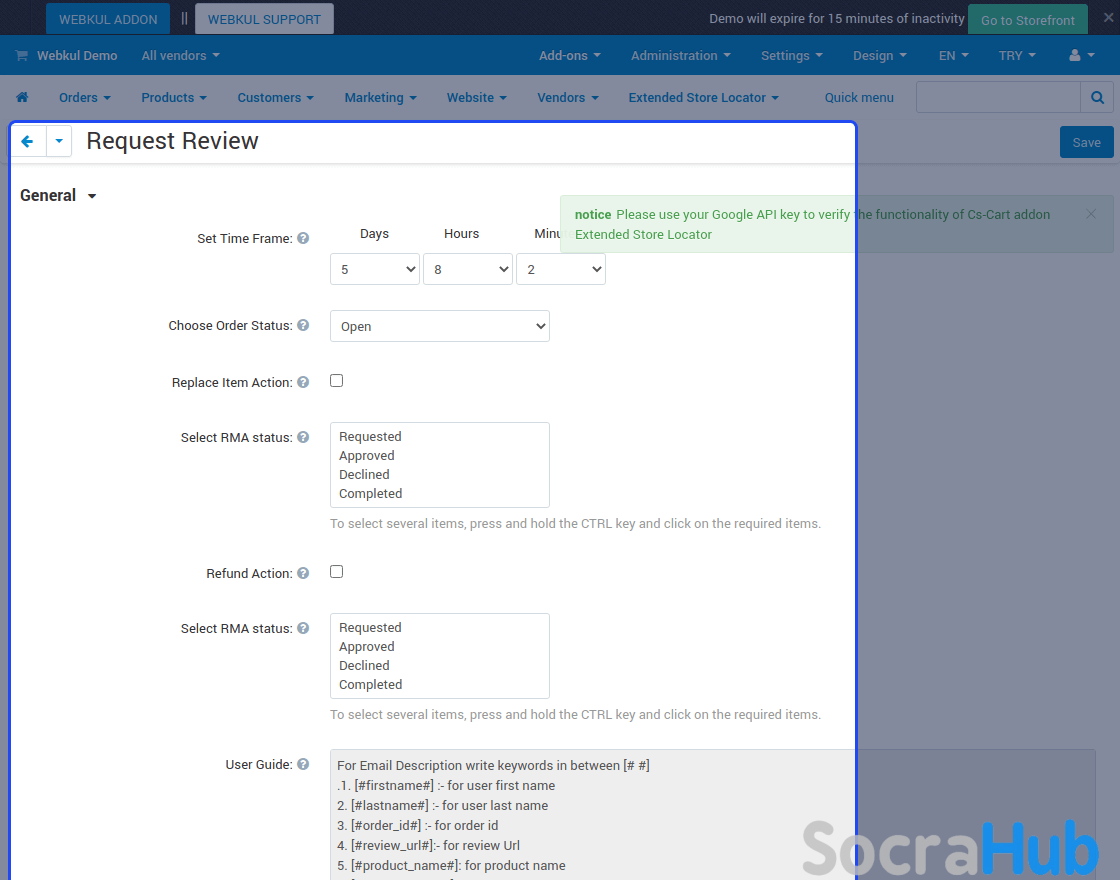The image size is (1120, 880).
Task: Enable the Replace Item Action checkbox
Action: pyautogui.click(x=337, y=381)
